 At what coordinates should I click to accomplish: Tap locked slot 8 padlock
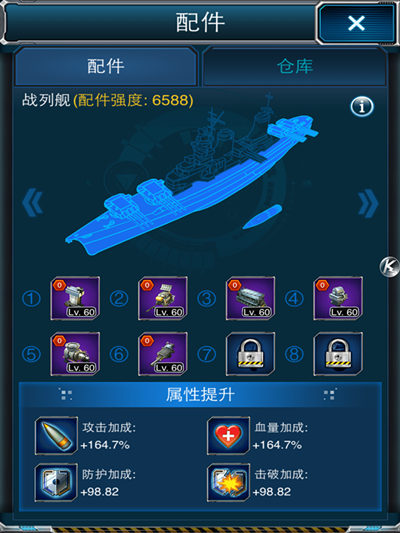[338, 354]
